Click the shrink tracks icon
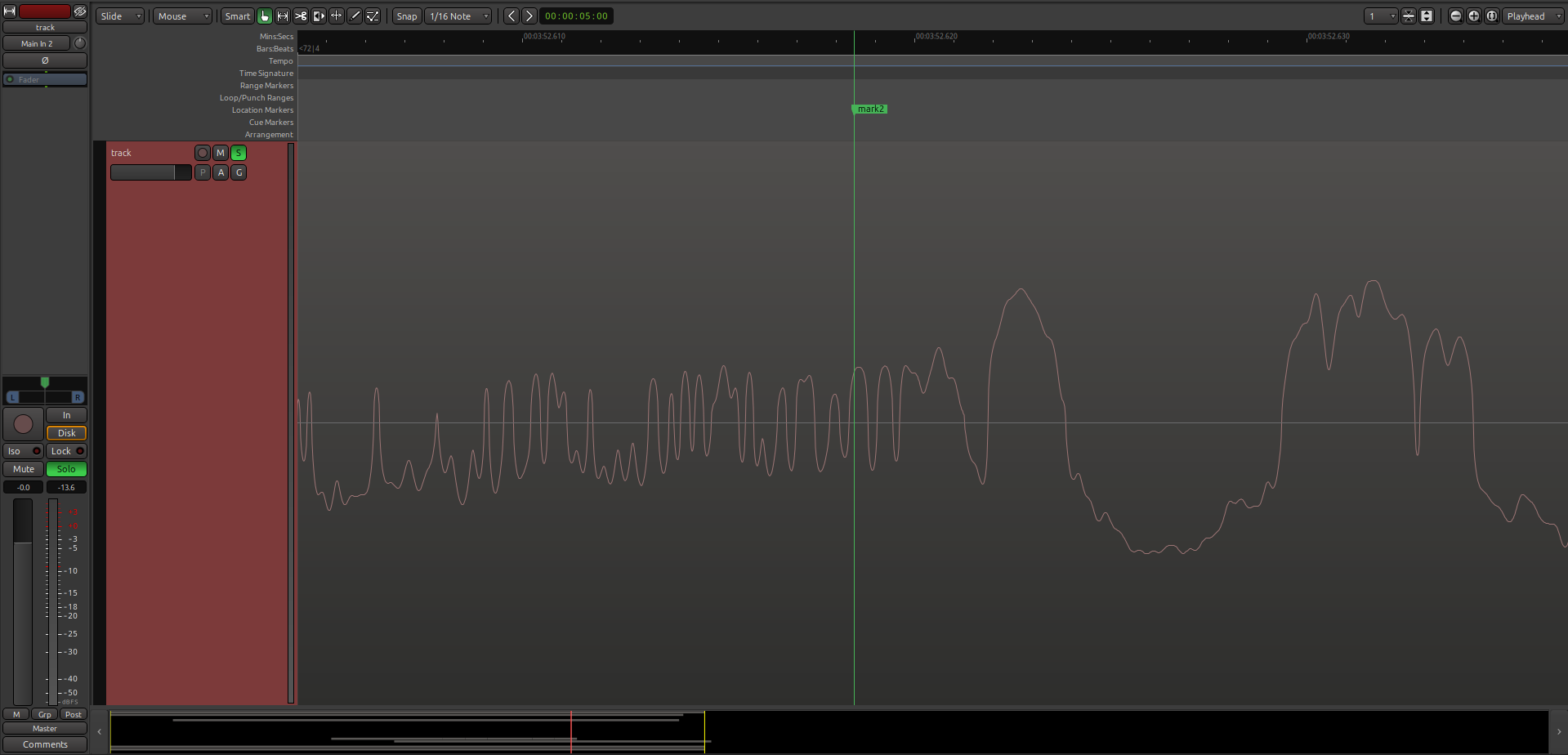Image resolution: width=1568 pixels, height=755 pixels. pos(1409,16)
